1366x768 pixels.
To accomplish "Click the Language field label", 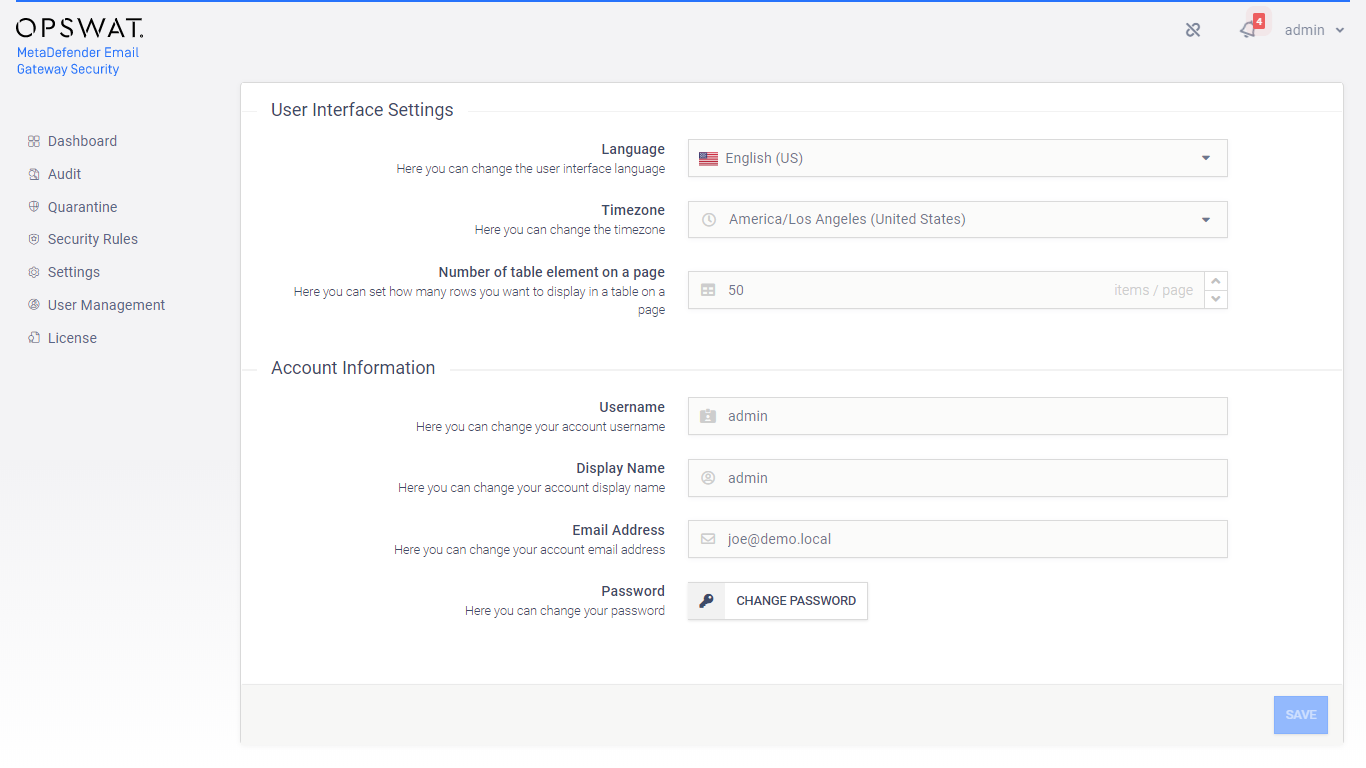I will [633, 149].
